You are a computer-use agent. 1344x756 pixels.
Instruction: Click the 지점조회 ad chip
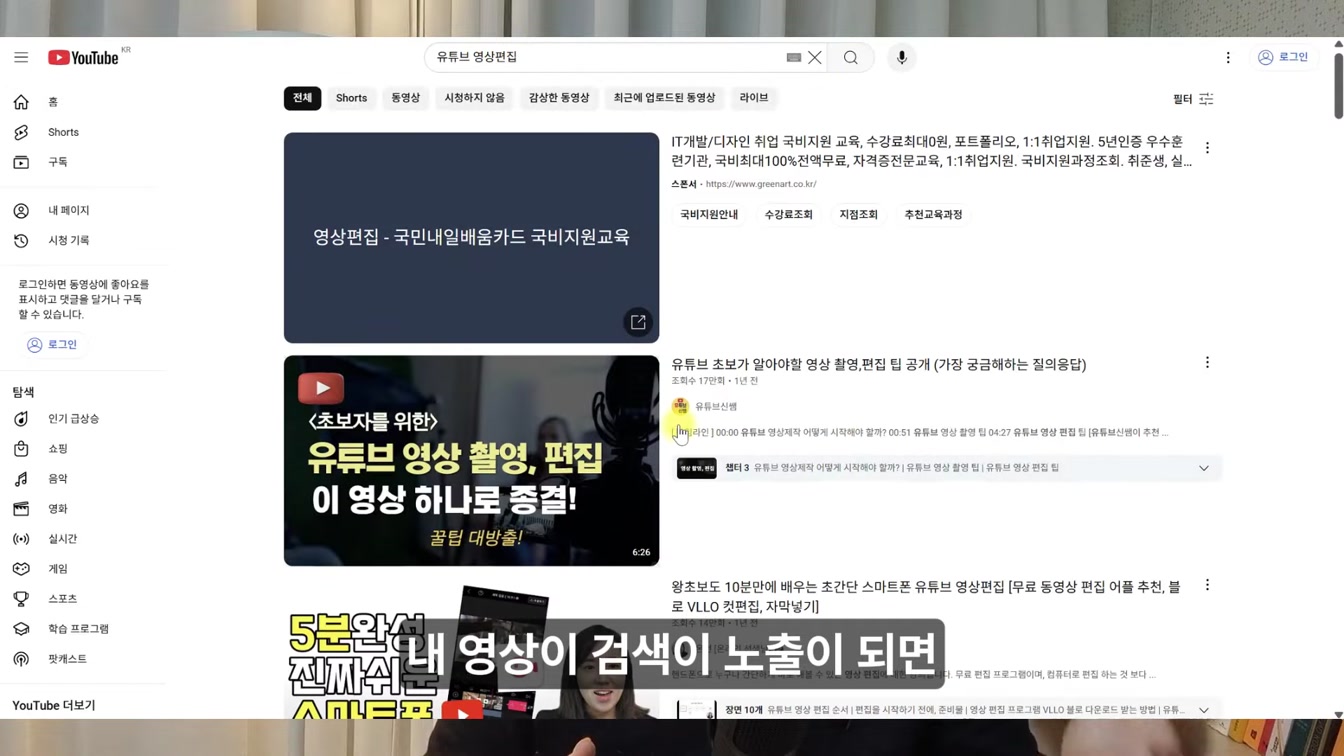click(858, 215)
